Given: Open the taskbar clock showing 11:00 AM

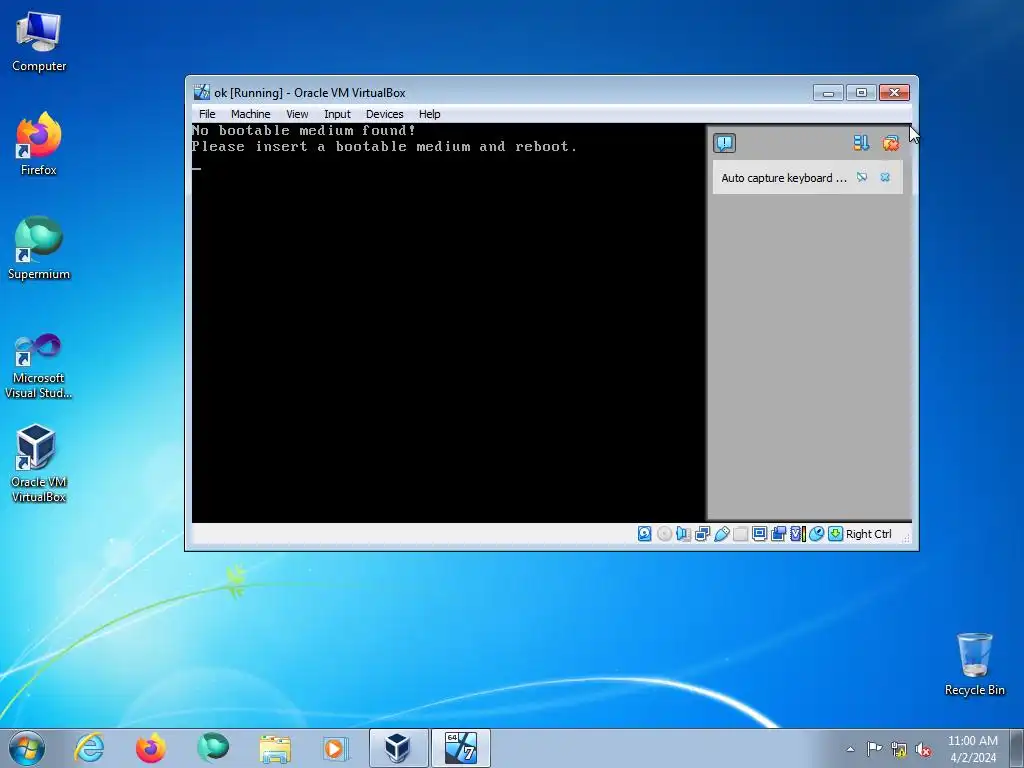Looking at the screenshot, I should pyautogui.click(x=972, y=748).
